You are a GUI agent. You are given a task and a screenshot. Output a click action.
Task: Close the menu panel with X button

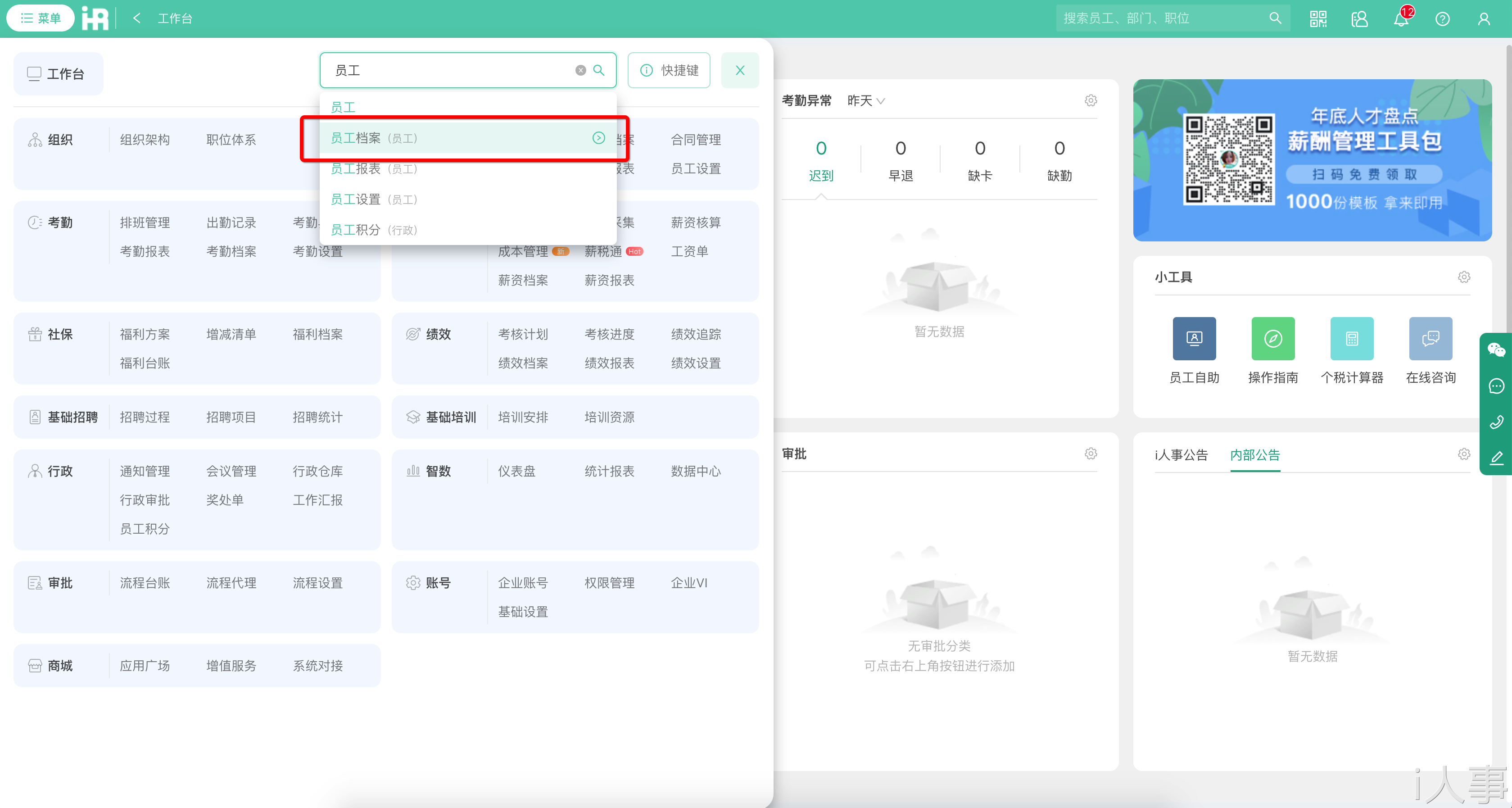pos(739,70)
